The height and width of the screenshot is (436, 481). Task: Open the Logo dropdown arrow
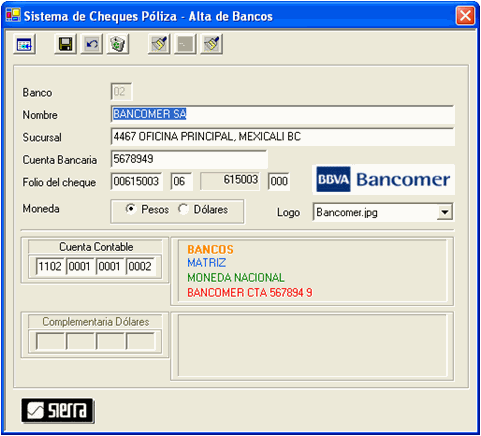(x=445, y=212)
